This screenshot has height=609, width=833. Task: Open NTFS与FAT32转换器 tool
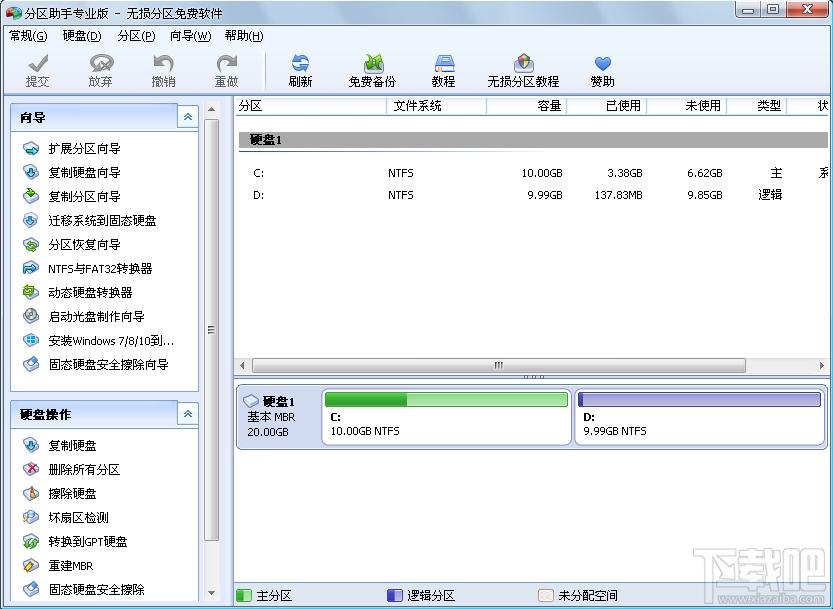coord(100,269)
